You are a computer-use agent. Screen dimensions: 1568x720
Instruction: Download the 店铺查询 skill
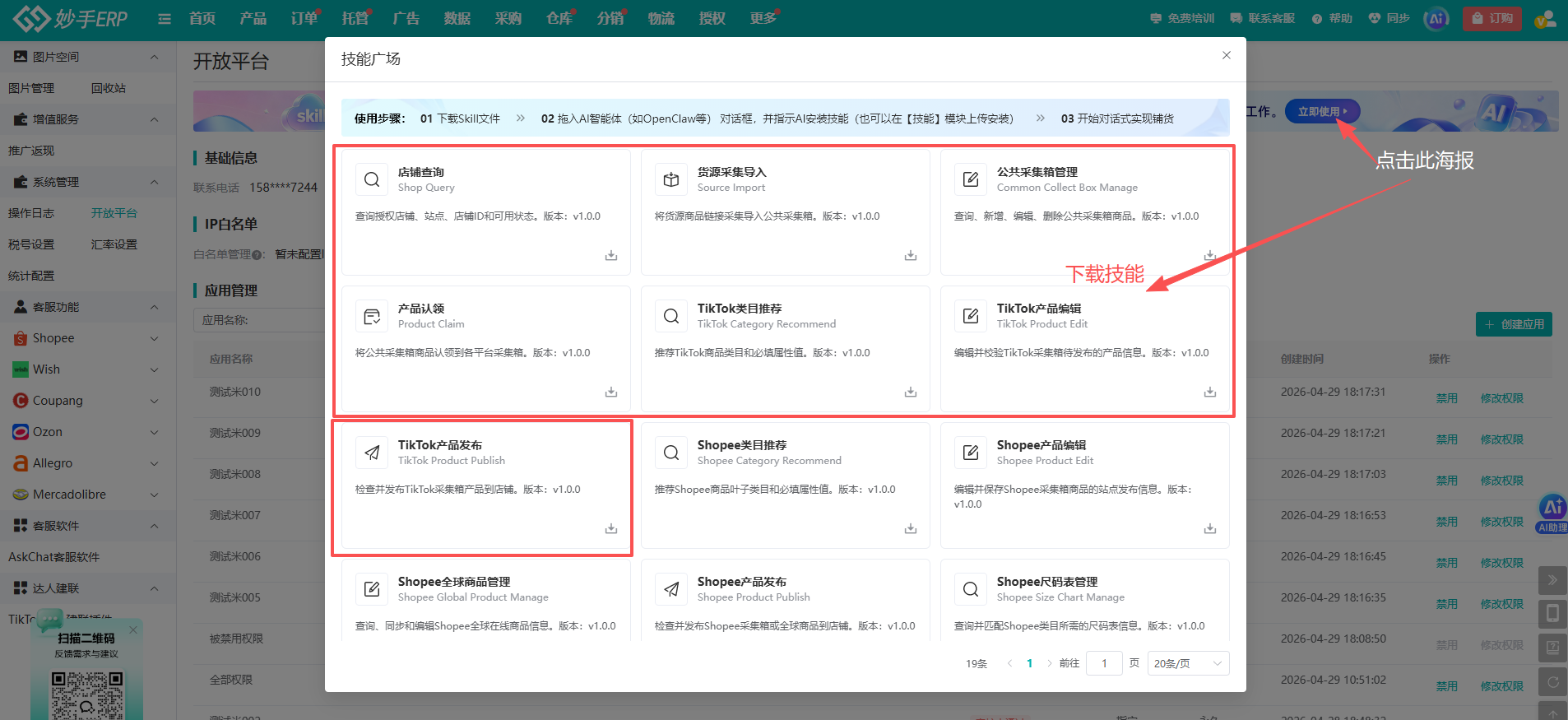tap(611, 256)
